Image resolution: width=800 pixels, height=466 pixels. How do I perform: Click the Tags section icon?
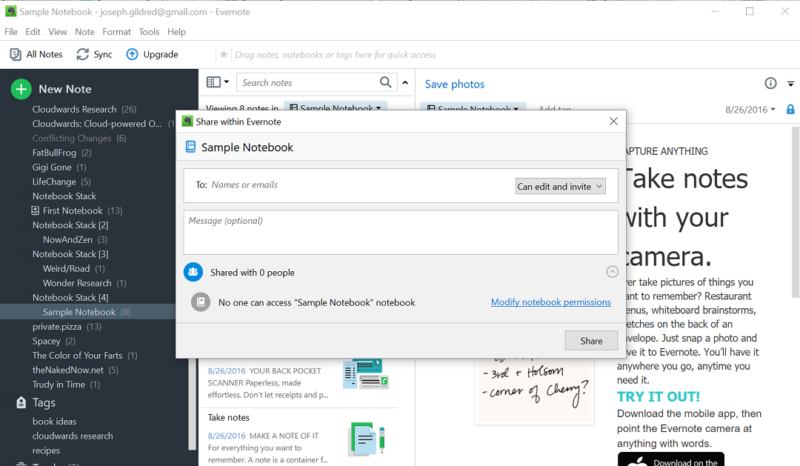click(21, 403)
